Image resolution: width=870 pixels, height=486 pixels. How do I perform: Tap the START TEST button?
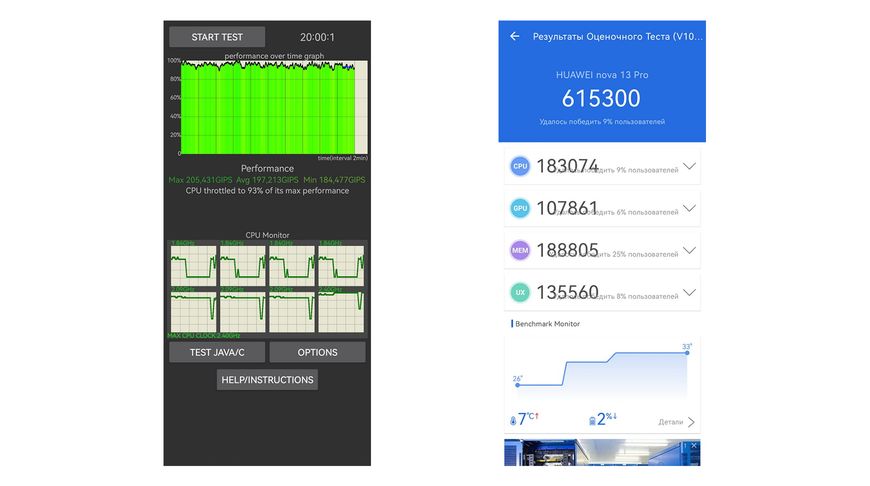pyautogui.click(x=217, y=37)
